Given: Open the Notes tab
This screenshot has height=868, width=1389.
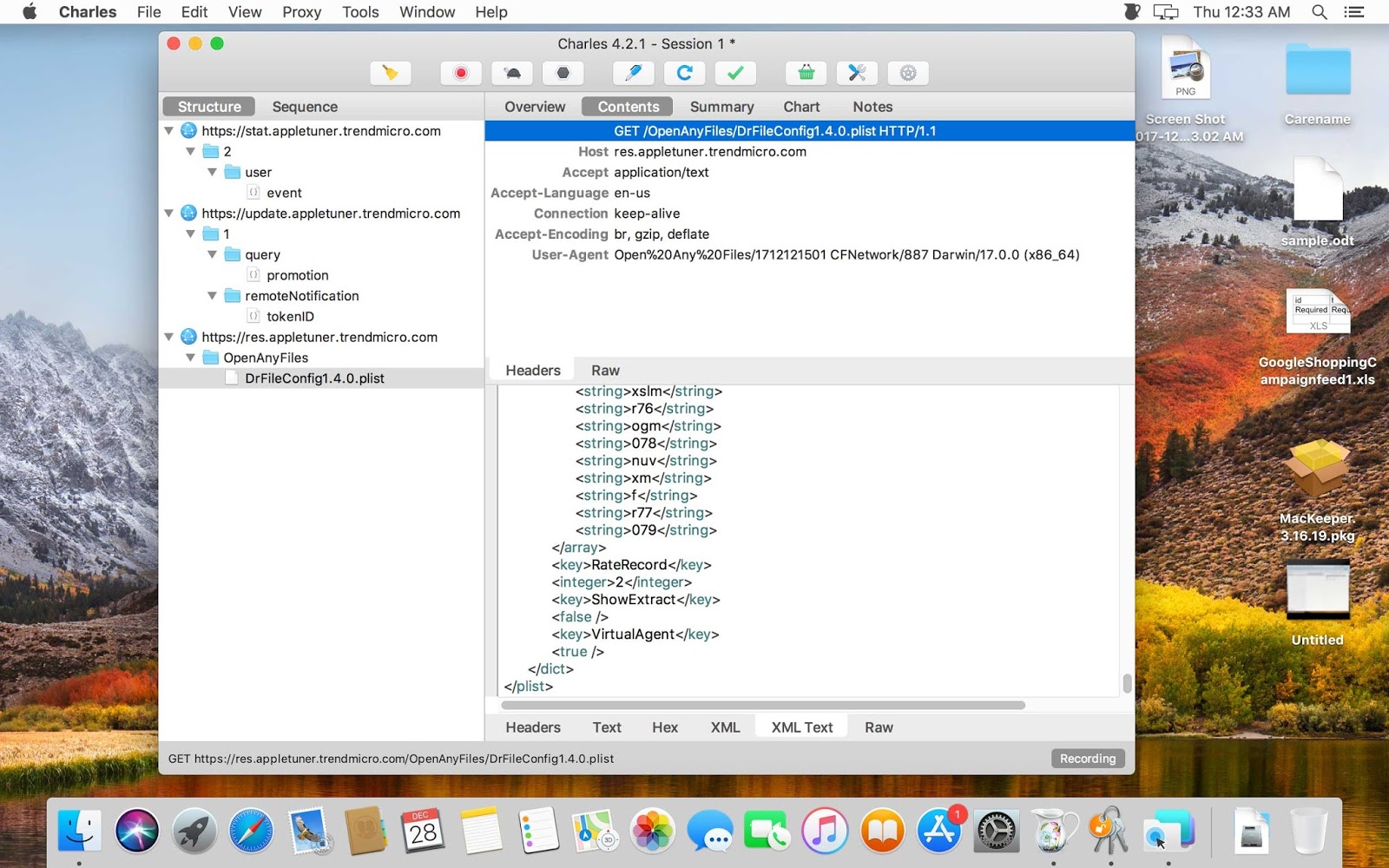Looking at the screenshot, I should coord(872,107).
